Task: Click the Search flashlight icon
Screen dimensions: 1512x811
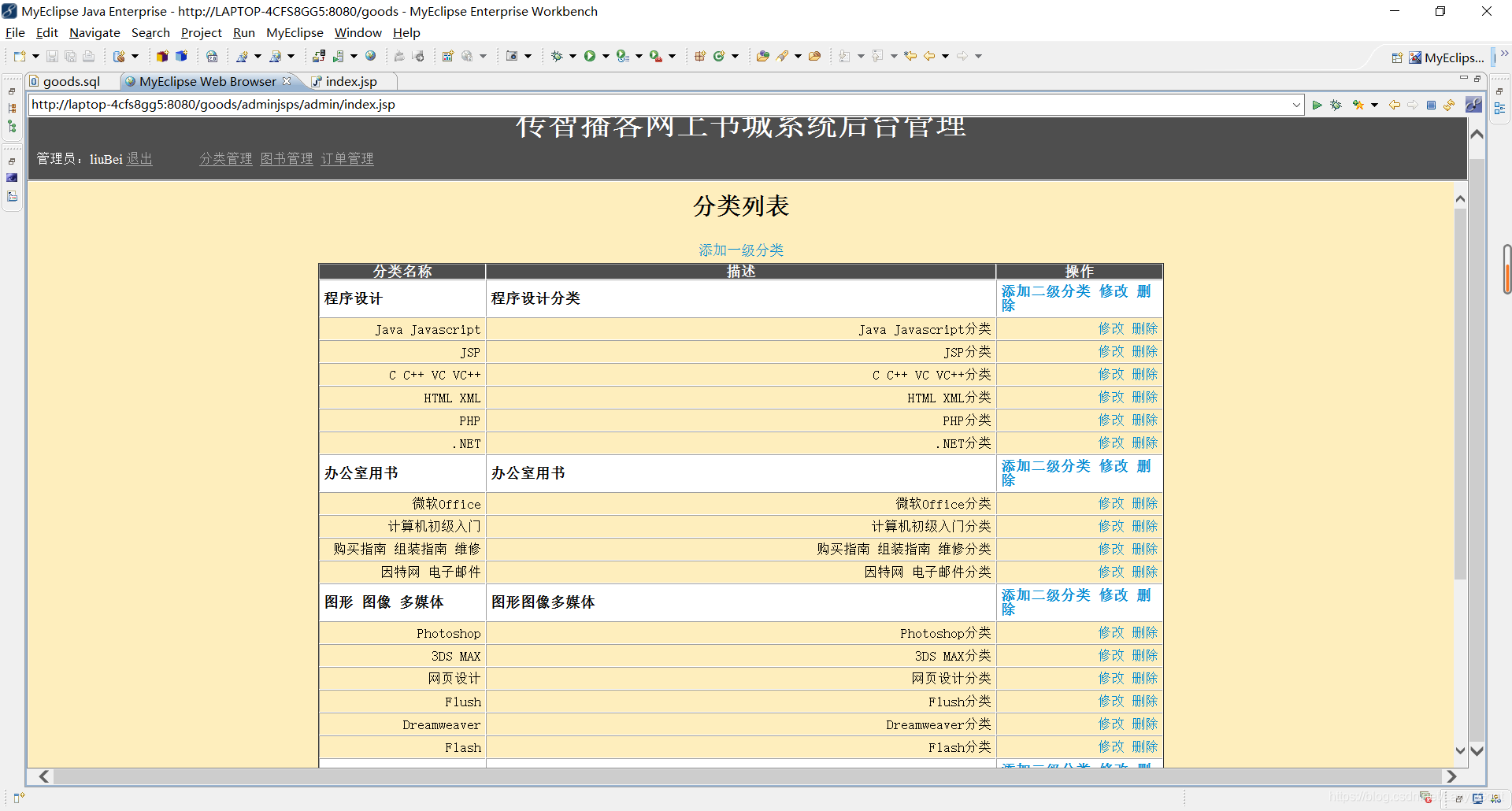Action: (784, 56)
